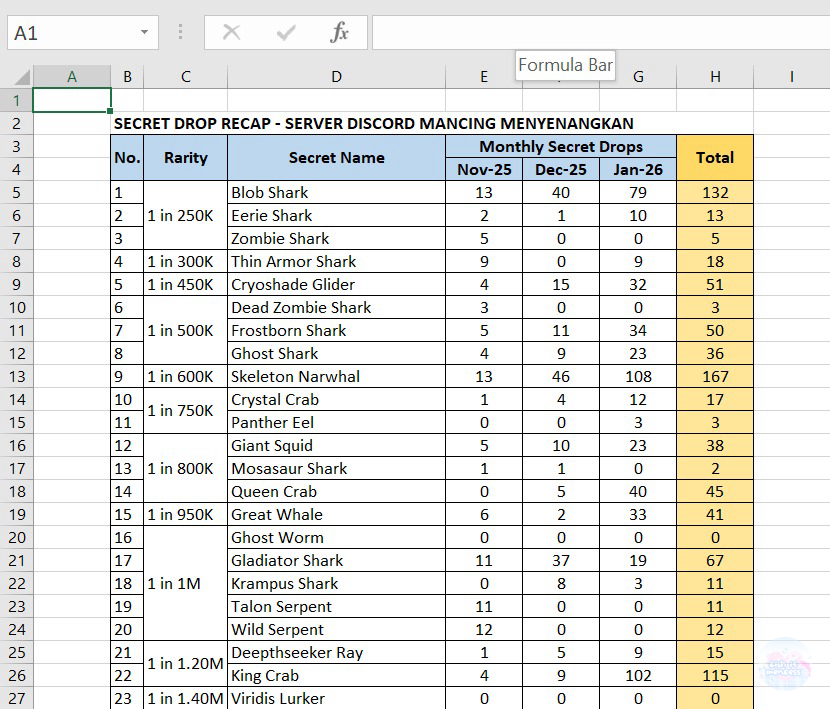This screenshot has height=709, width=830.
Task: Click the 'Eerie Shark' cell
Action: point(336,216)
